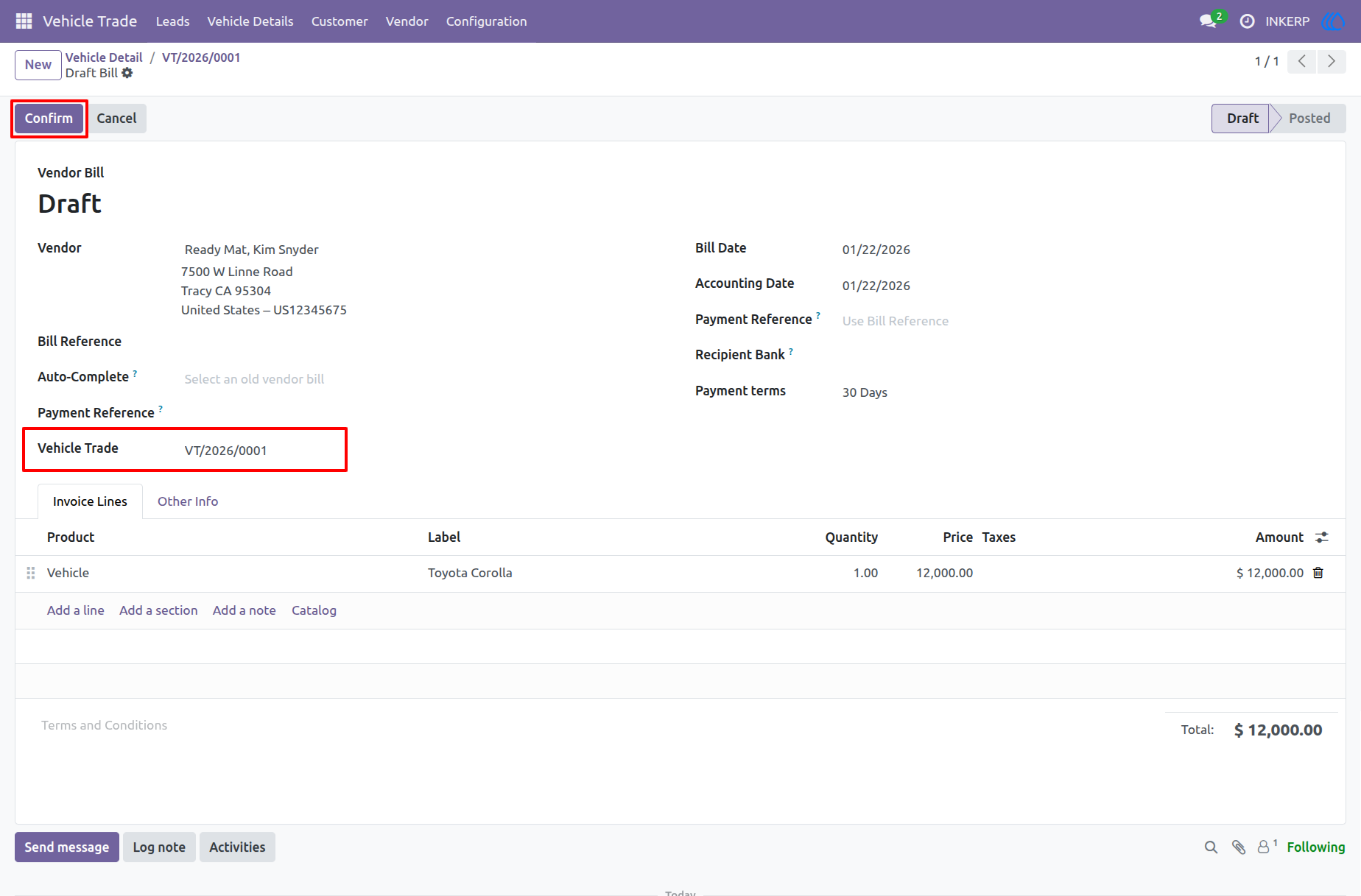Cancel the draft bill
Viewport: 1361px width, 896px height.
116,119
